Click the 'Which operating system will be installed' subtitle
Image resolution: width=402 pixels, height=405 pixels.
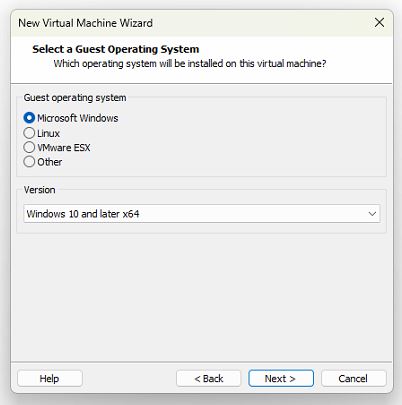[x=190, y=63]
